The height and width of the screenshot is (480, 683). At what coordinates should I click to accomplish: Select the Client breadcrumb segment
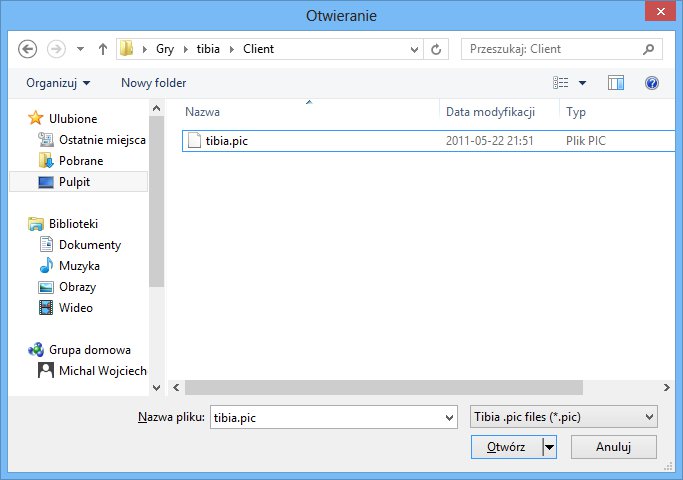(258, 49)
